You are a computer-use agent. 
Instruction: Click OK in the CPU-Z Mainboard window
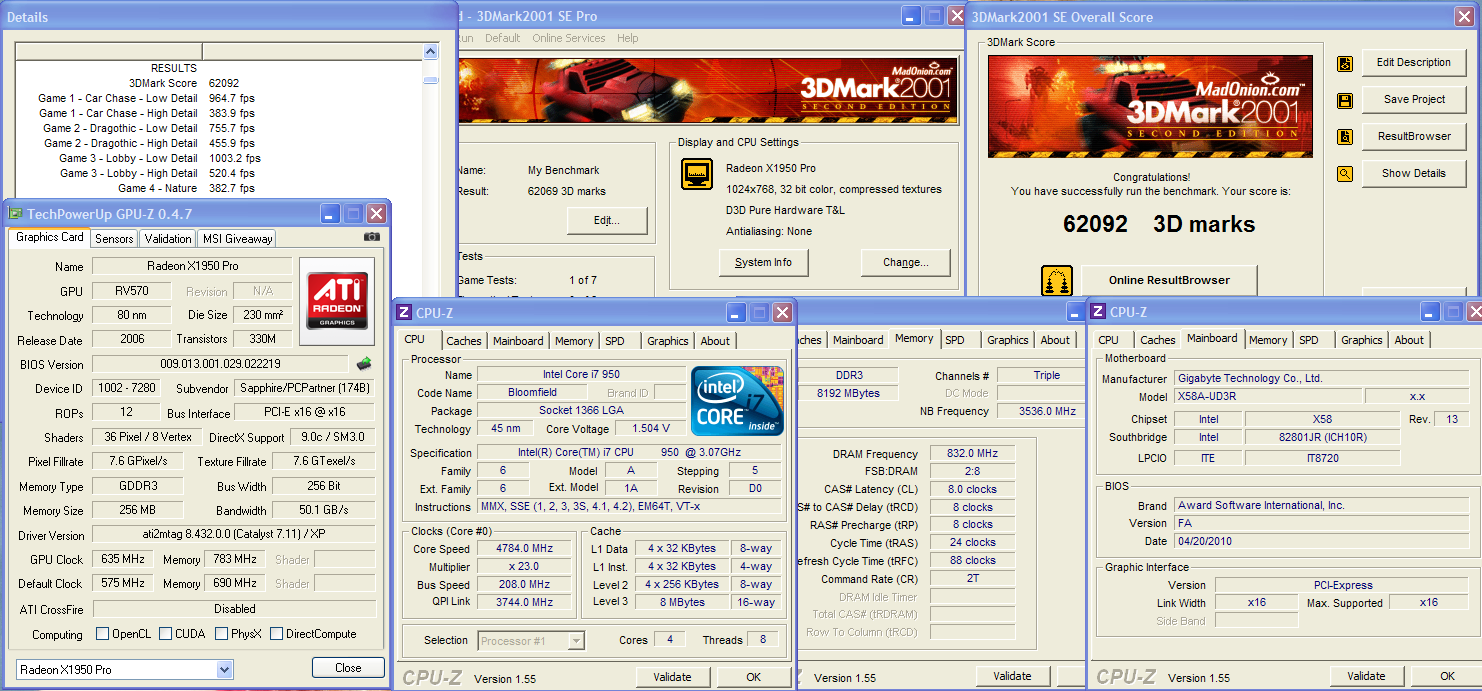[1447, 676]
